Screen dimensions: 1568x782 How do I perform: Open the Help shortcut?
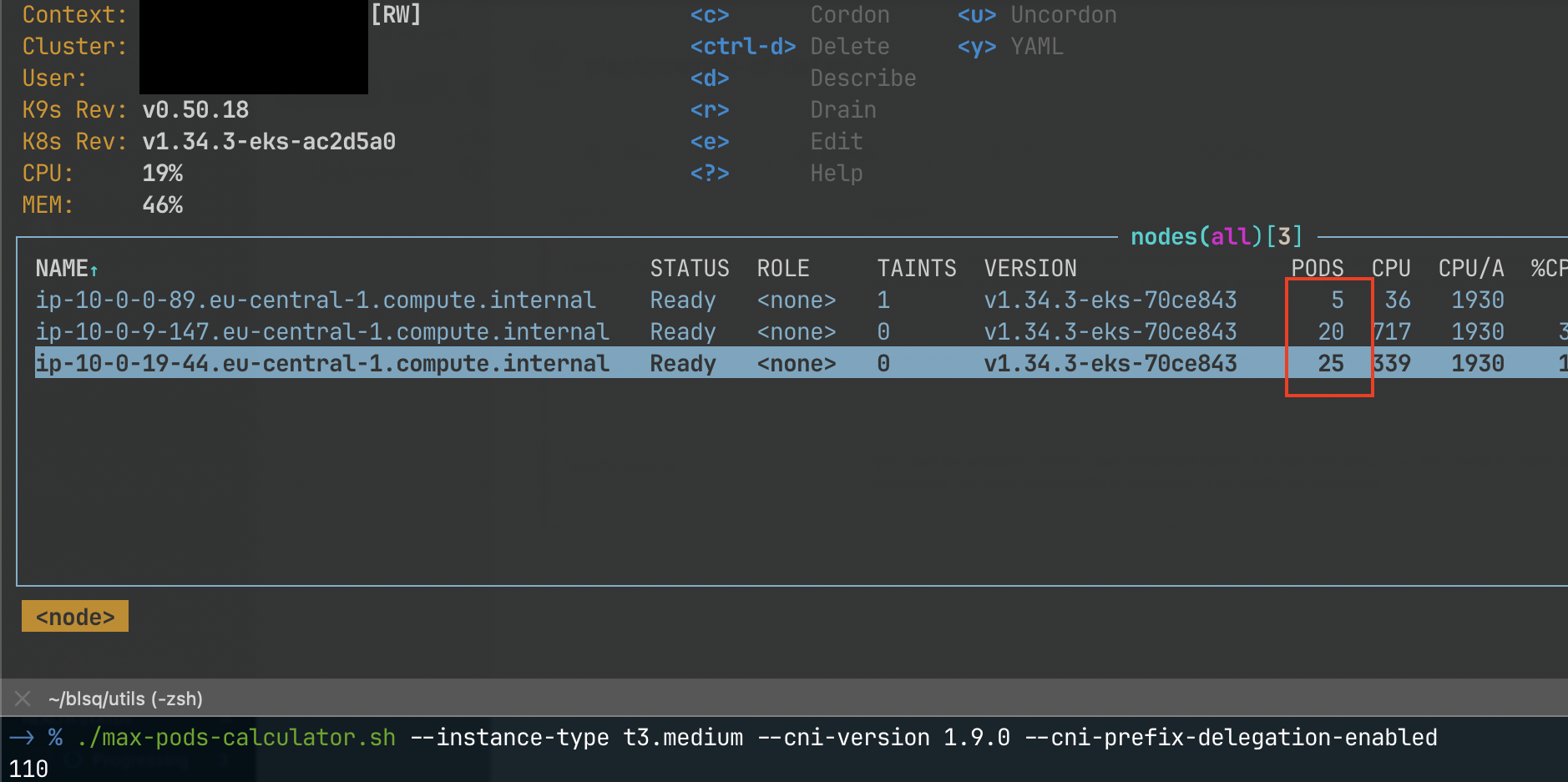tap(710, 173)
